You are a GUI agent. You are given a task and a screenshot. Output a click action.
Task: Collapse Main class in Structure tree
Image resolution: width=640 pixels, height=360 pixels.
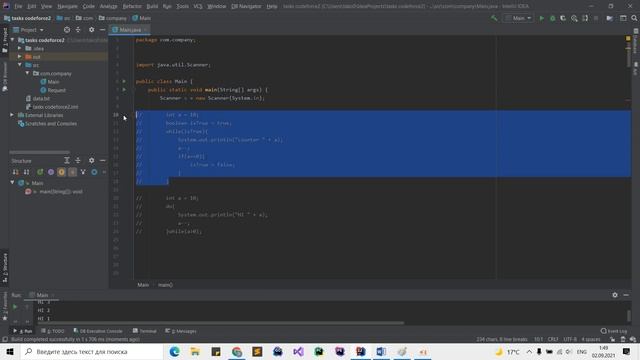click(x=13, y=183)
